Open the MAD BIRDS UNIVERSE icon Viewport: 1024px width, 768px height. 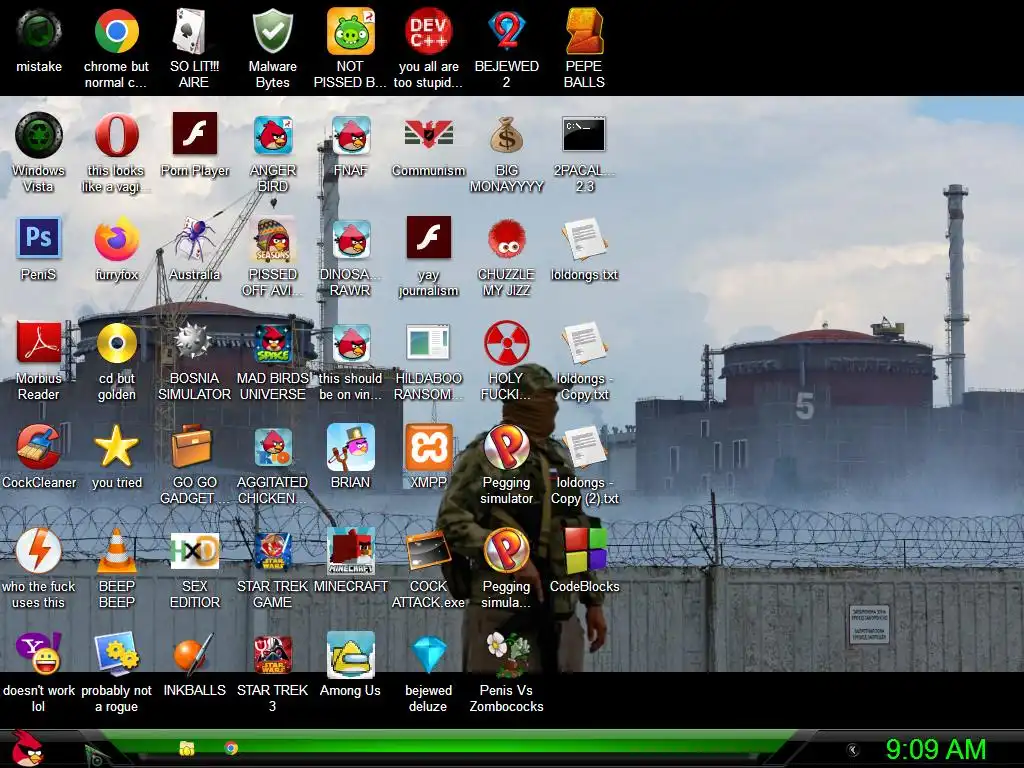coord(272,343)
